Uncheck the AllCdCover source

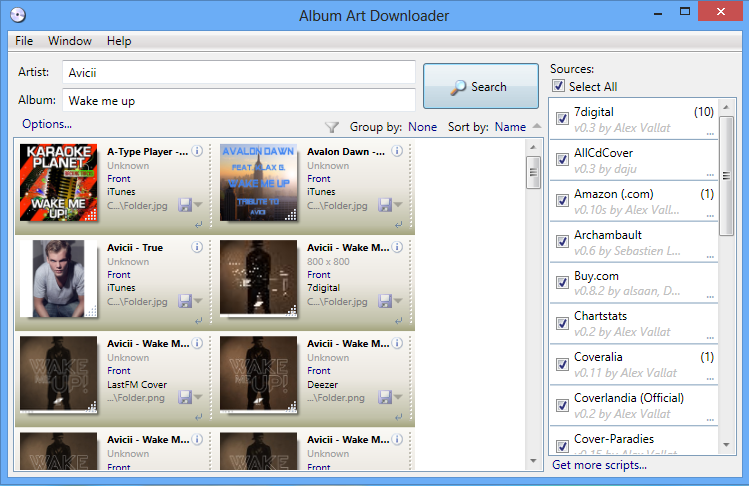click(x=562, y=159)
